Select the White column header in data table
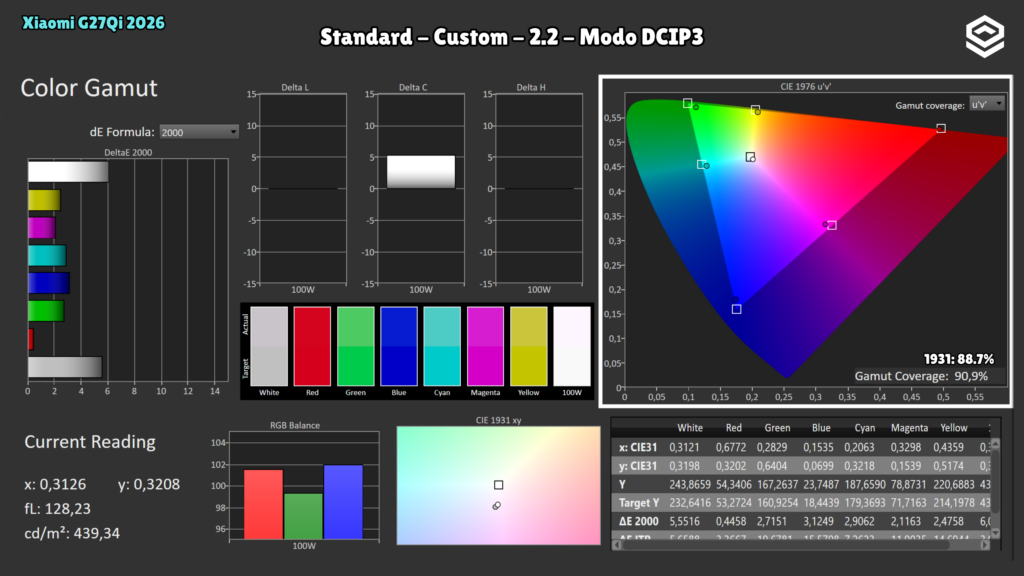Screen dimensions: 1024x576 tap(690, 428)
